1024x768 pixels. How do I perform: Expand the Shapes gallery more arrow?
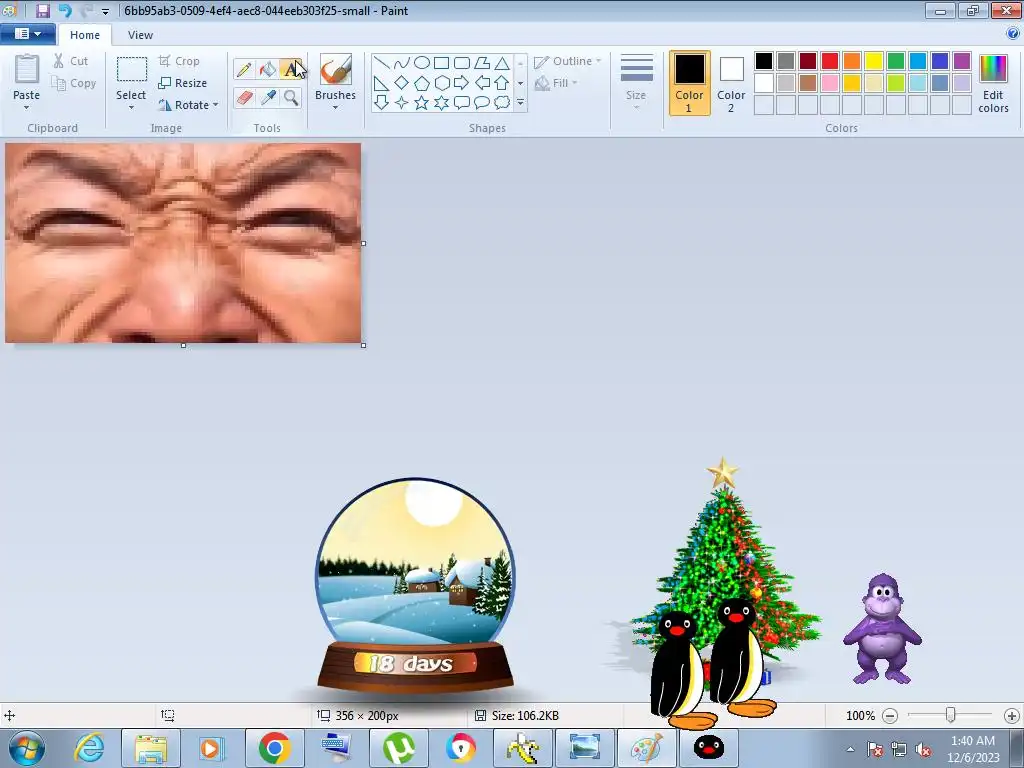click(520, 103)
